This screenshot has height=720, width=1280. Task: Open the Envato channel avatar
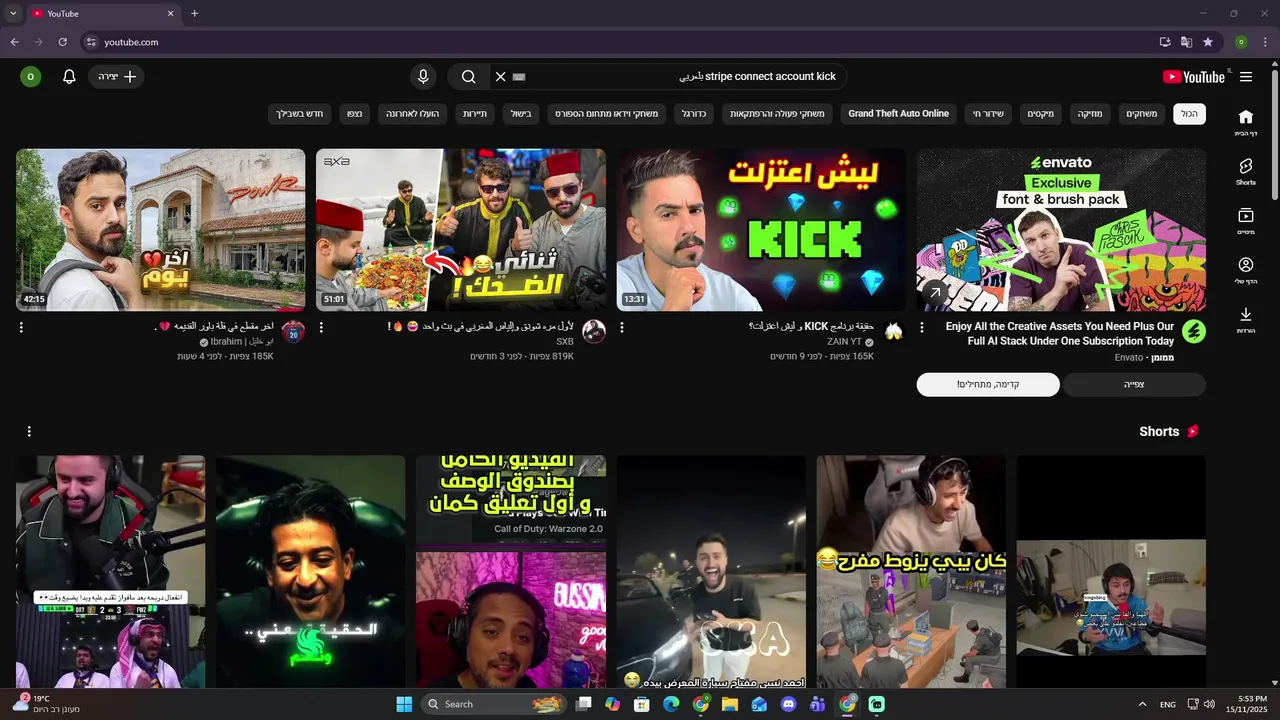[1193, 331]
